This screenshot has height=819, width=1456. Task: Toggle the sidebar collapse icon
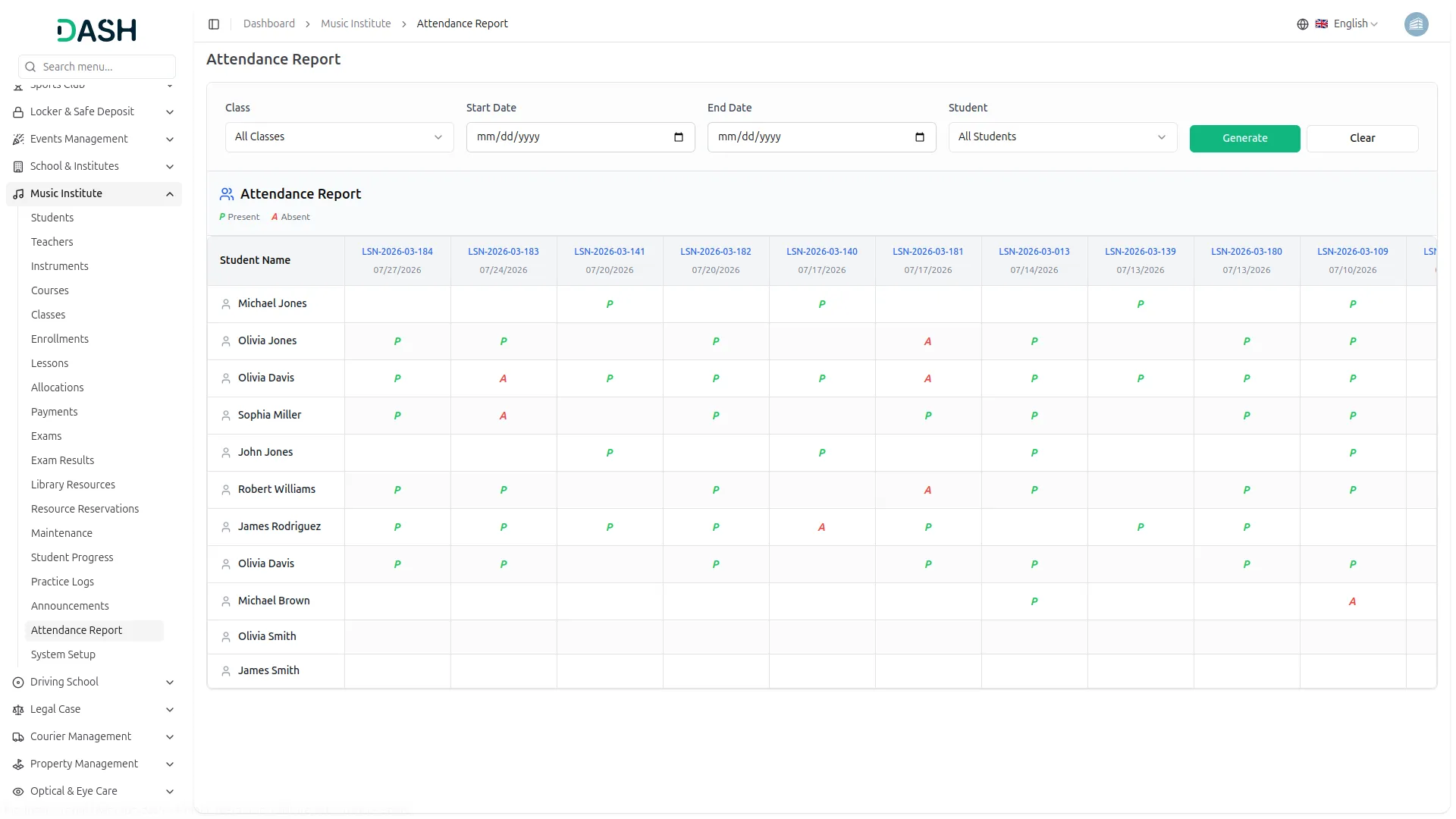pyautogui.click(x=214, y=24)
